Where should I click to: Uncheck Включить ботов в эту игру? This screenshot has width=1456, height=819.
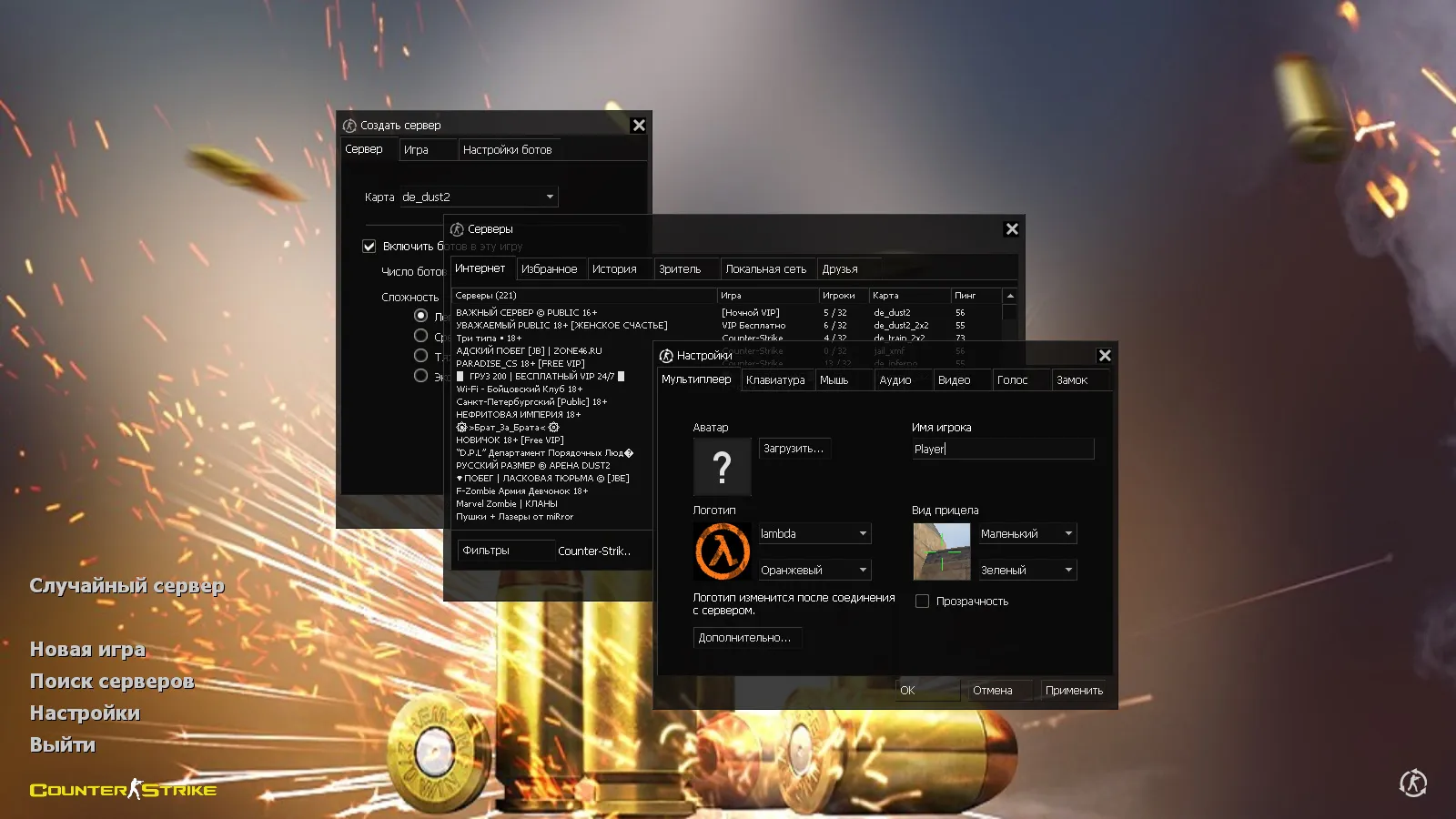click(x=369, y=247)
